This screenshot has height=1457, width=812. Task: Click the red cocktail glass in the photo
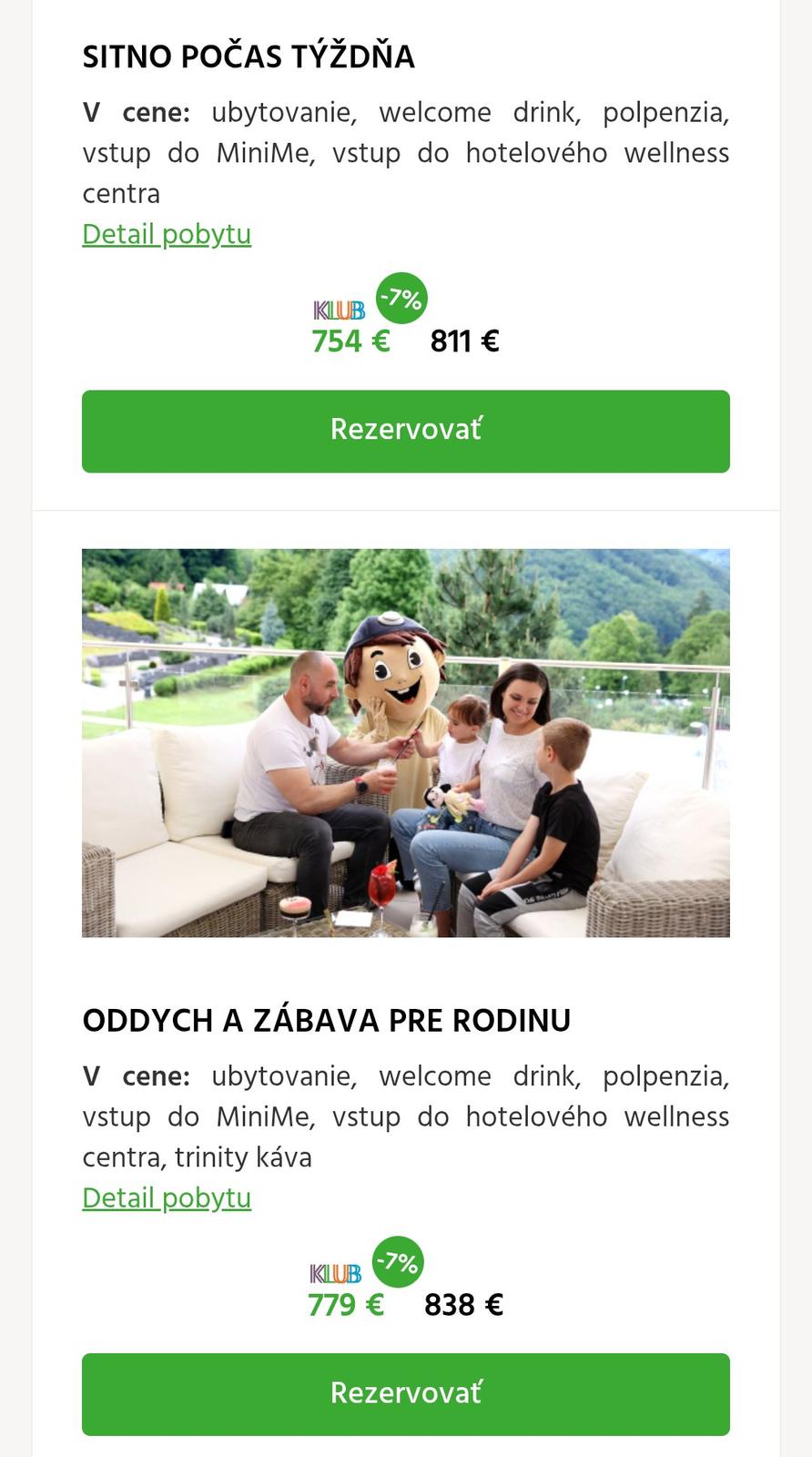(382, 883)
